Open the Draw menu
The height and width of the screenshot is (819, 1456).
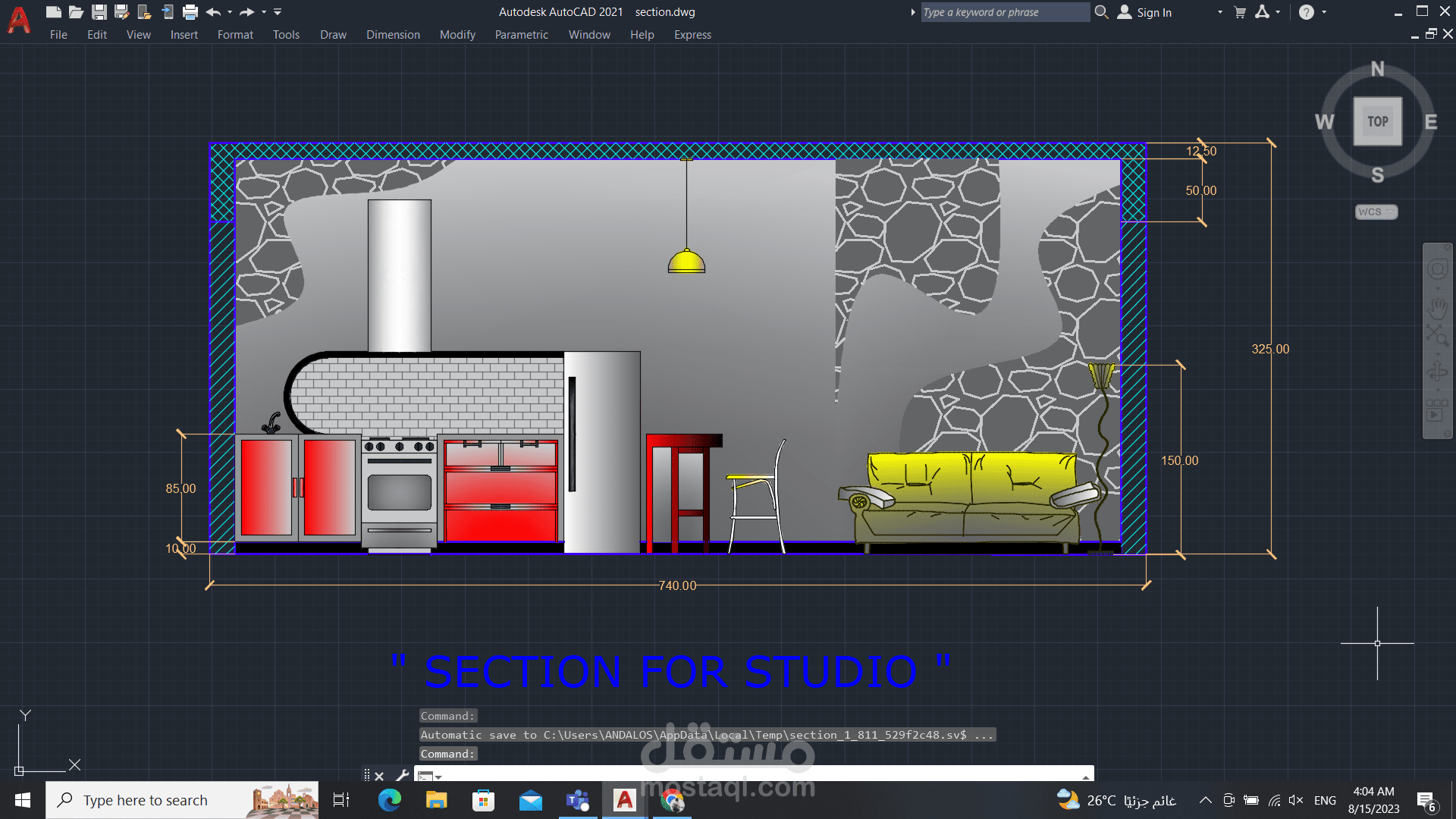333,35
